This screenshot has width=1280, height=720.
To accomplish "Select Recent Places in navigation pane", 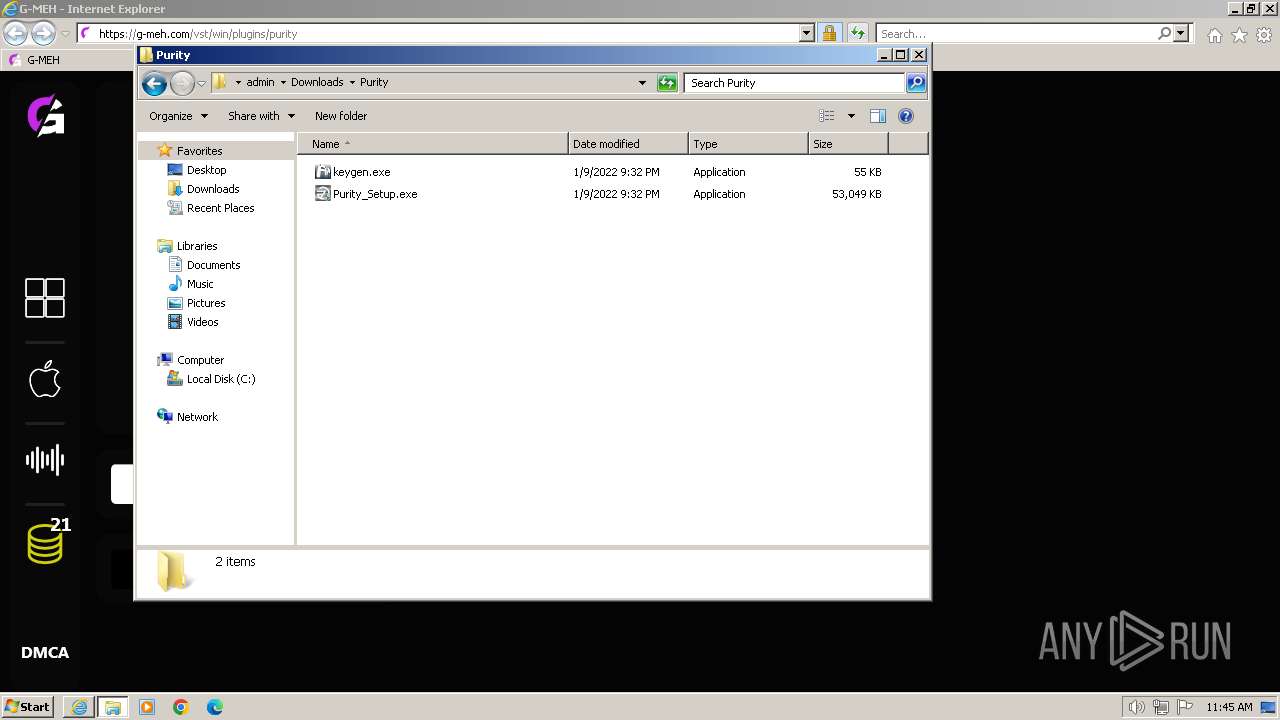I will point(220,208).
